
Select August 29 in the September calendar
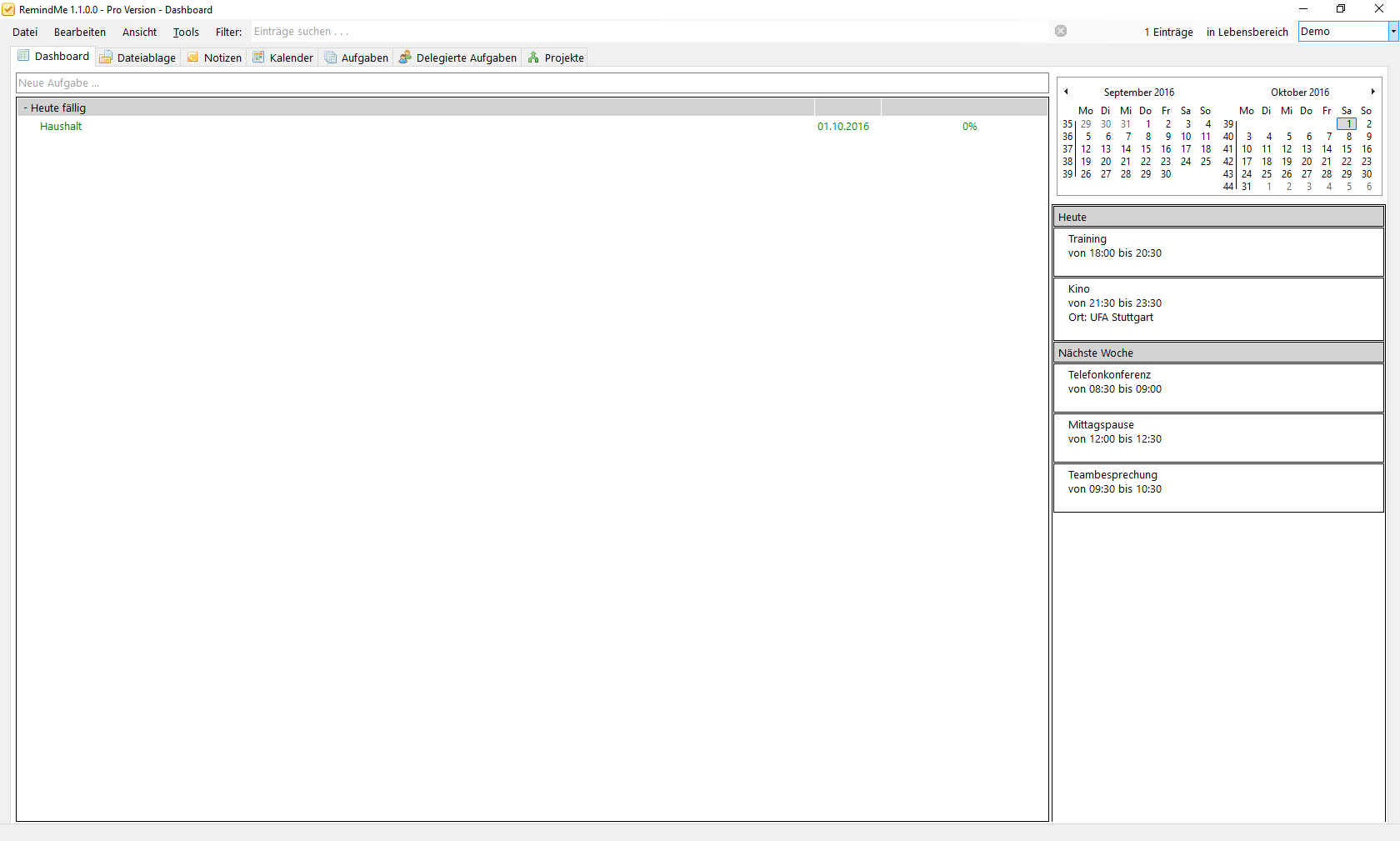(x=1086, y=124)
